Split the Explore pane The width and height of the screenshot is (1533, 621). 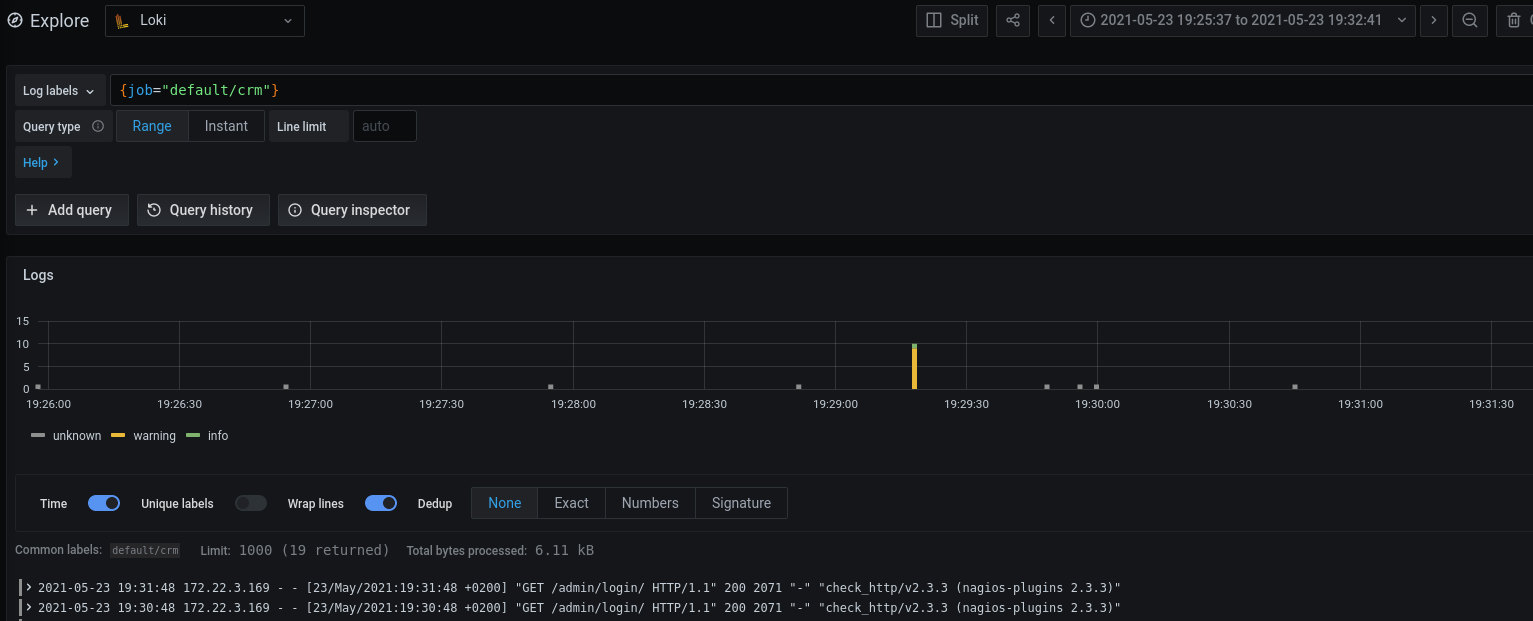pyautogui.click(x=952, y=20)
